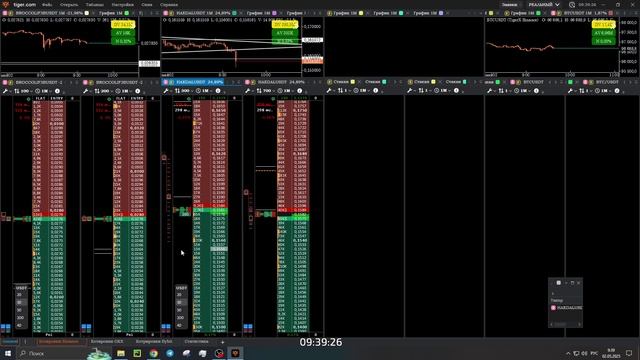Click the clock icon beside the time
The image size is (640, 360).
click(x=572, y=5)
